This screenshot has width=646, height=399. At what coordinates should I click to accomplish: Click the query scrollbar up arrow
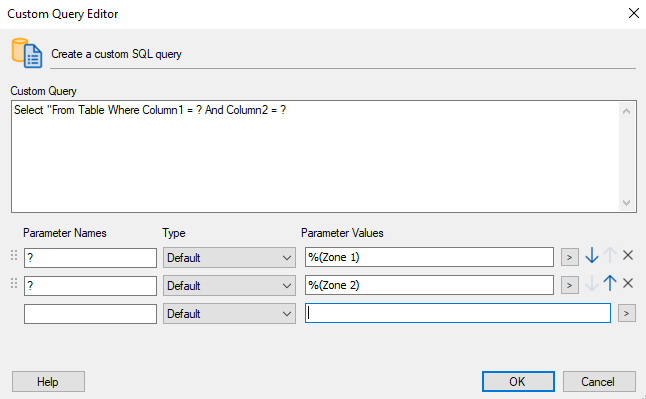(x=627, y=111)
